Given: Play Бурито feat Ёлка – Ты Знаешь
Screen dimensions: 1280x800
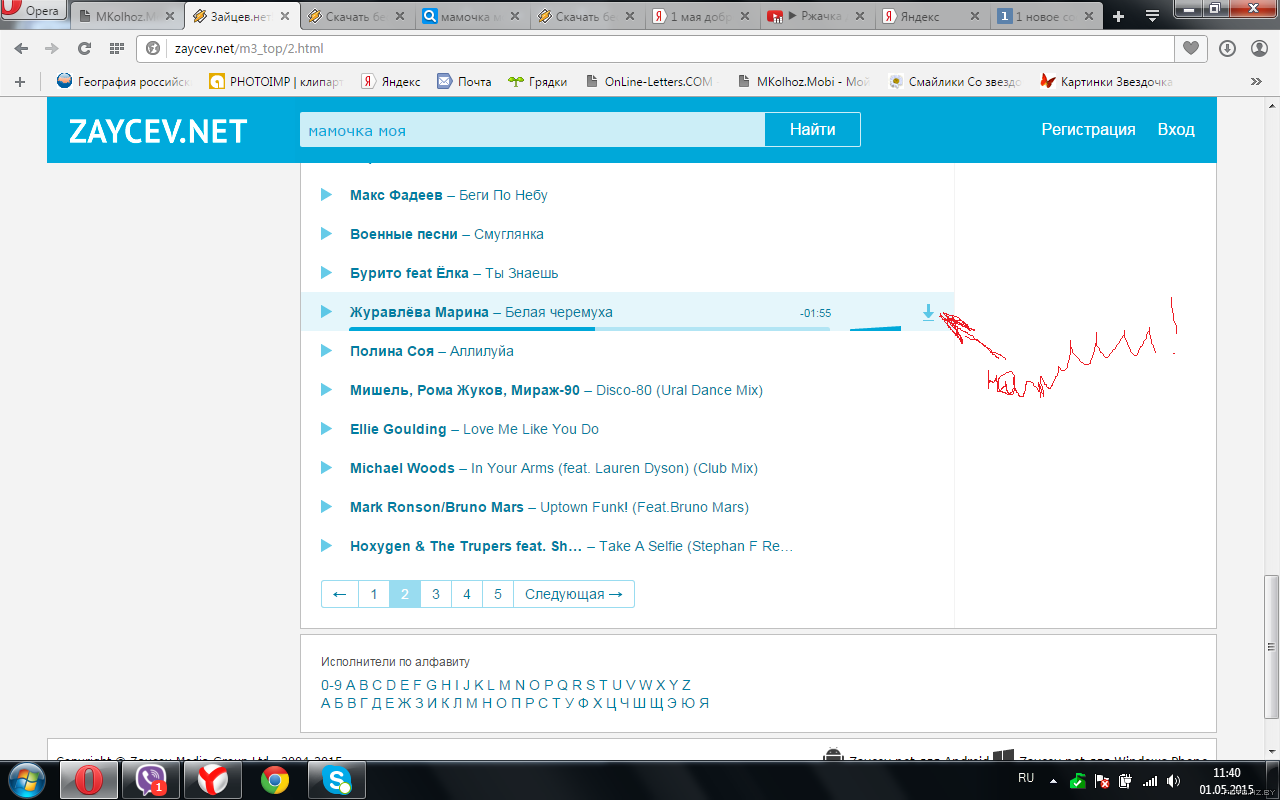Looking at the screenshot, I should (326, 273).
